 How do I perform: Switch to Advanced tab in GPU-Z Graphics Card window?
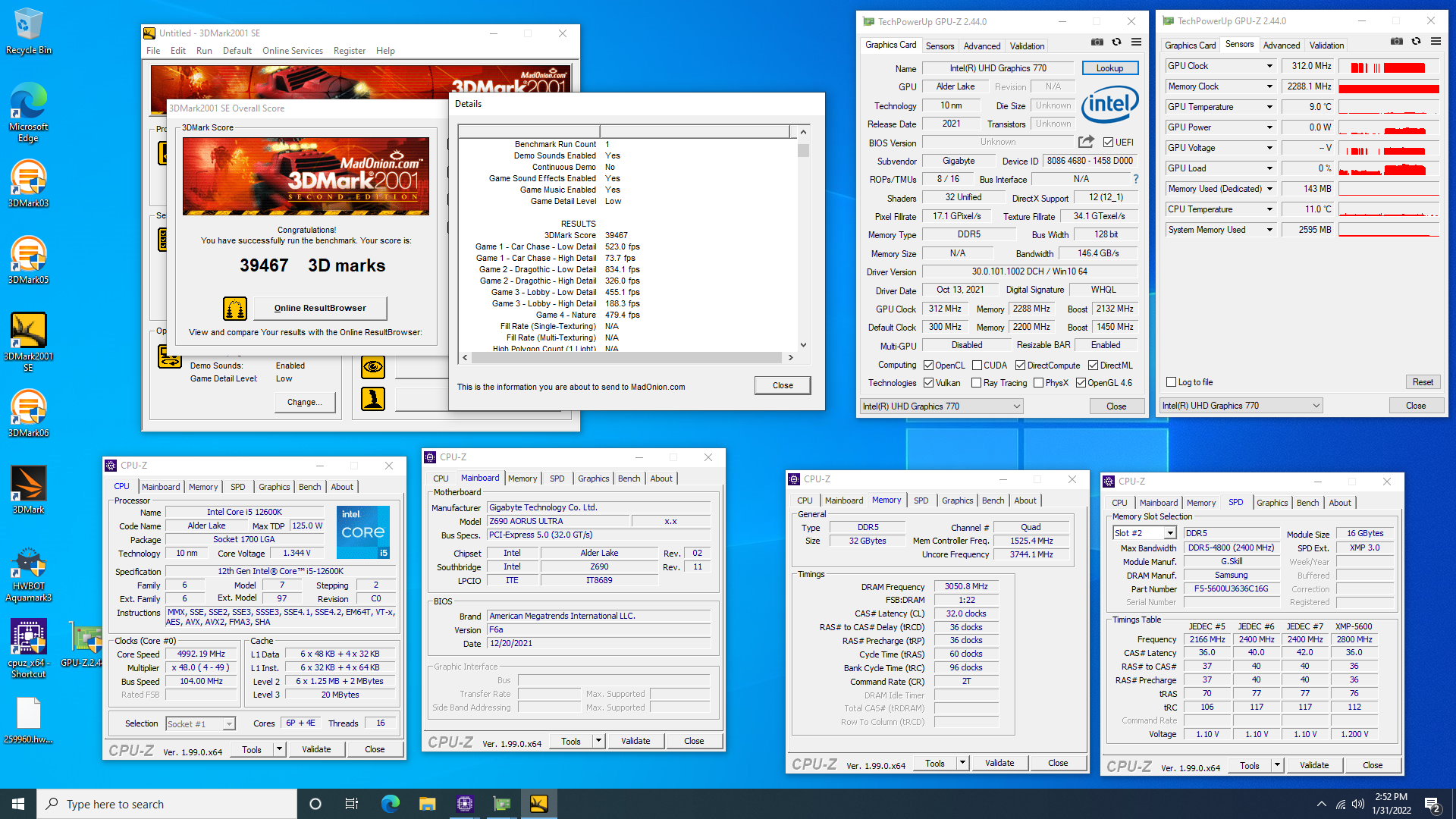click(x=981, y=46)
